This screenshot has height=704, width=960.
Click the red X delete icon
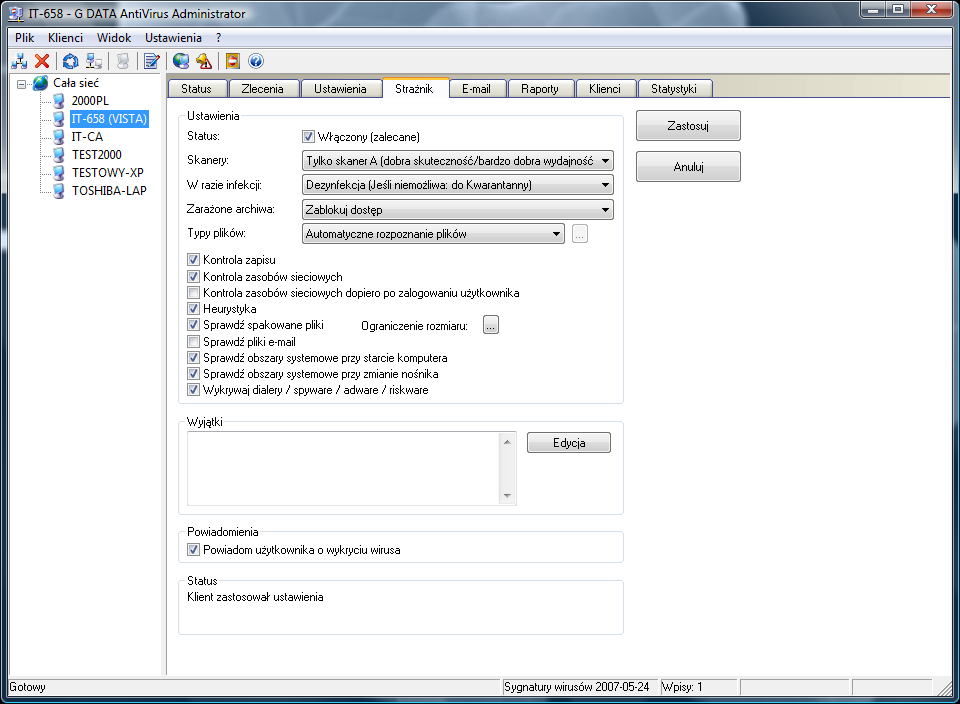pyautogui.click(x=42, y=61)
